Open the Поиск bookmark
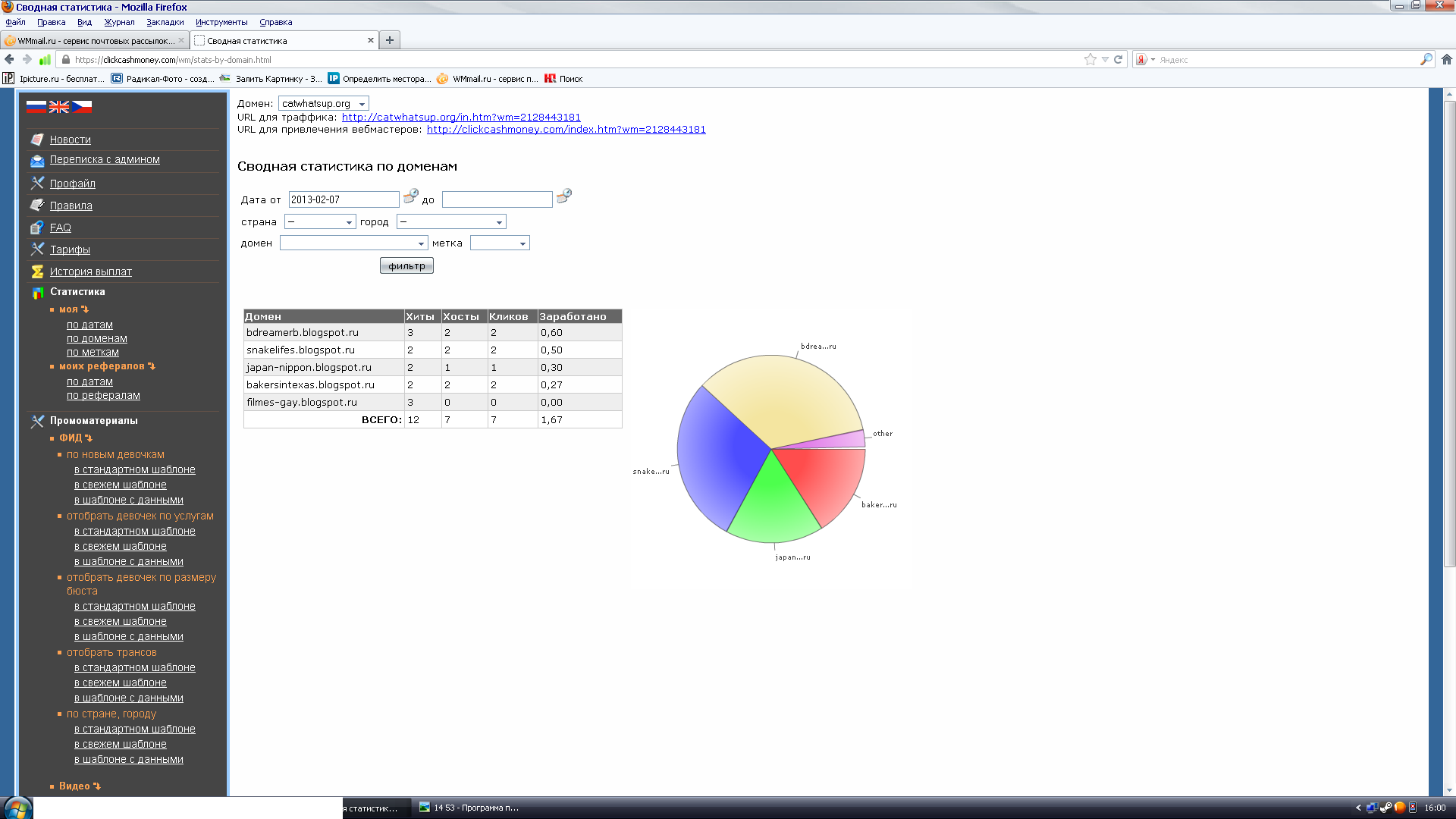Viewport: 1456px width, 819px height. coord(563,78)
